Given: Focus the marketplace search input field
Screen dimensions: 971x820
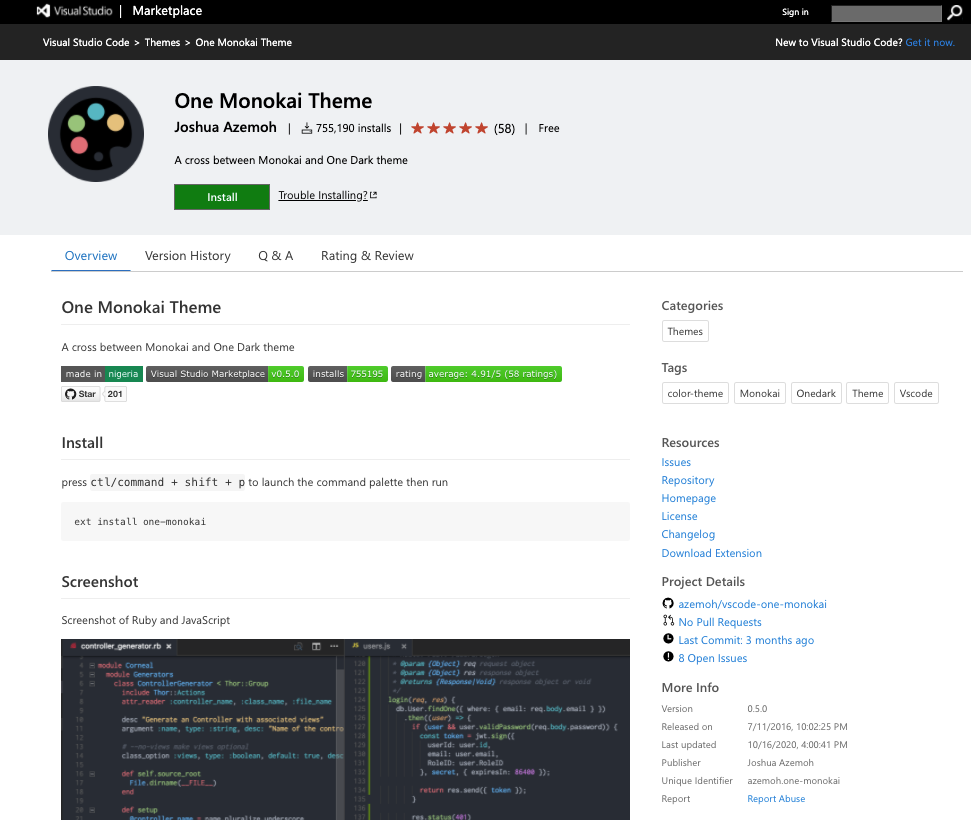Looking at the screenshot, I should [x=886, y=13].
